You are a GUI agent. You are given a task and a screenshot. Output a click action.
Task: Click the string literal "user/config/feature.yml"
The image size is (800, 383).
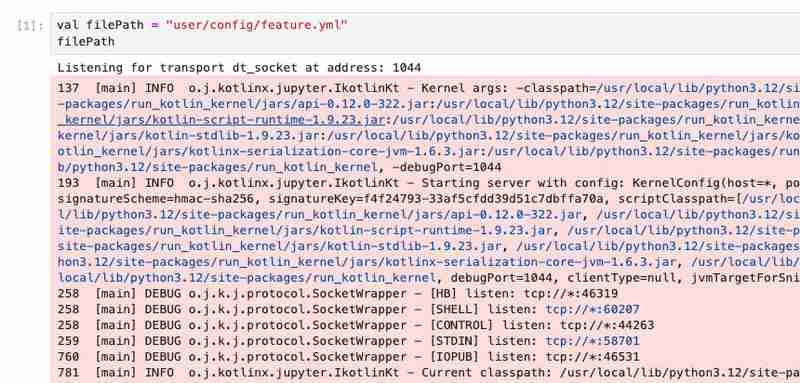coord(257,25)
